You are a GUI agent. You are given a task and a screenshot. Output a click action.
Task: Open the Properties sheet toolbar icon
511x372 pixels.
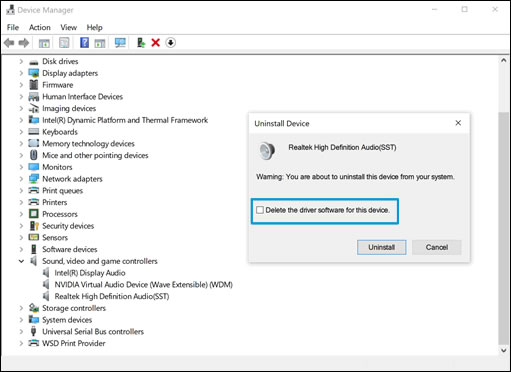coord(64,43)
